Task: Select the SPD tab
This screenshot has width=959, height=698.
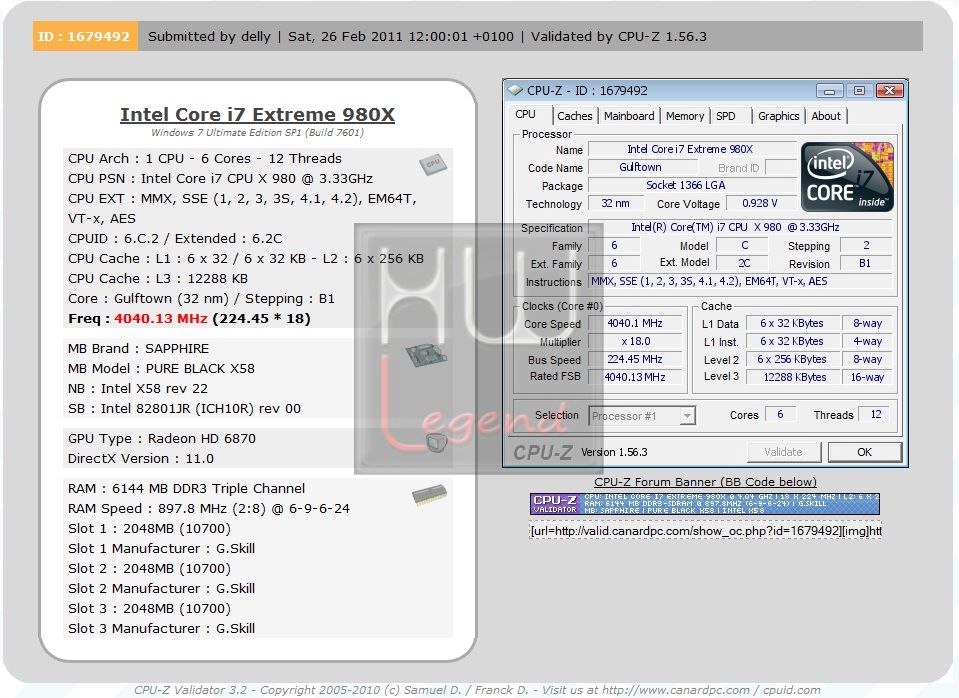Action: pyautogui.click(x=725, y=116)
